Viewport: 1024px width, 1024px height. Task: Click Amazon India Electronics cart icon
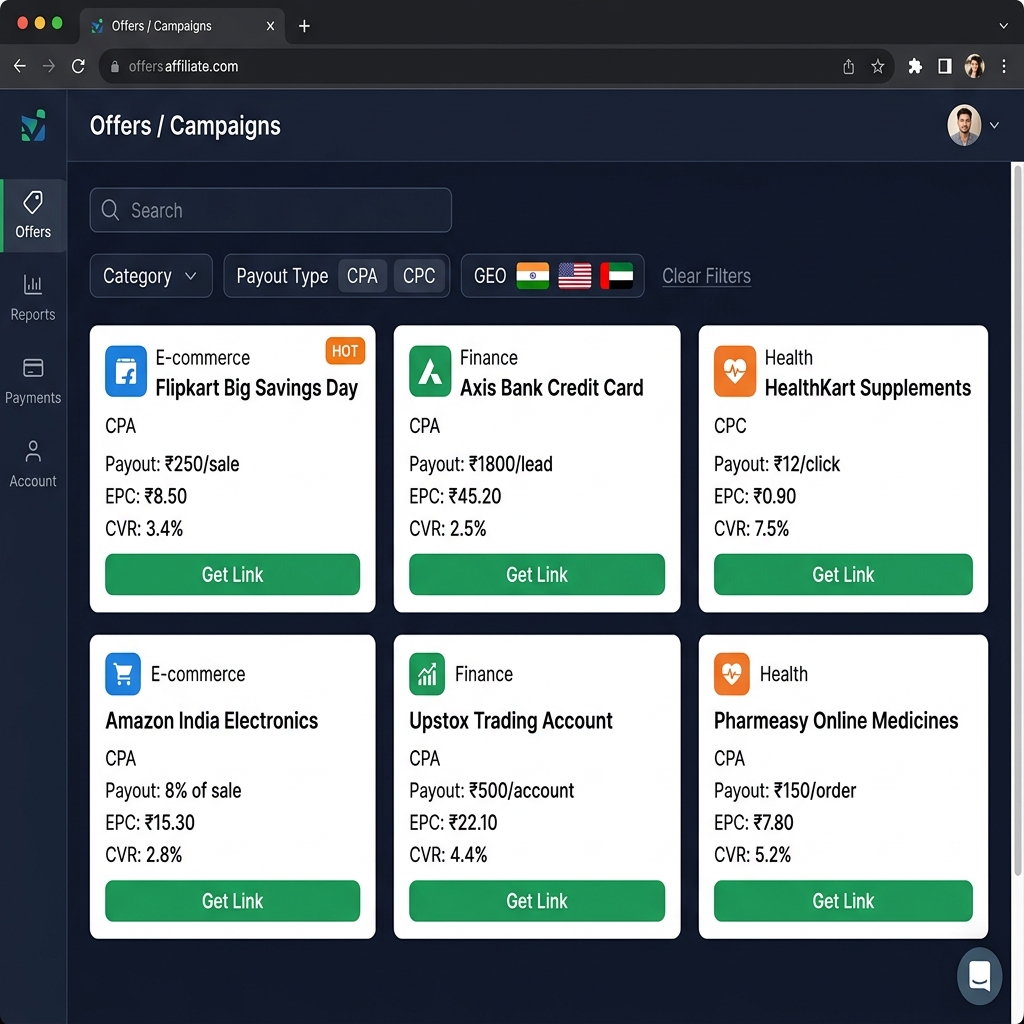pyautogui.click(x=123, y=673)
